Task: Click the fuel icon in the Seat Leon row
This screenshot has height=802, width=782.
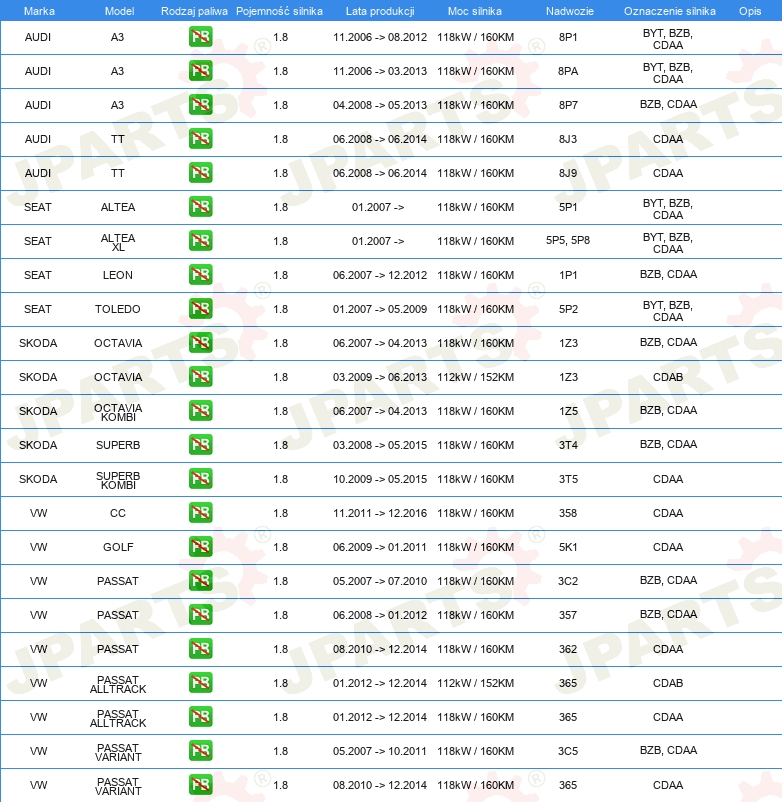Action: tap(200, 275)
